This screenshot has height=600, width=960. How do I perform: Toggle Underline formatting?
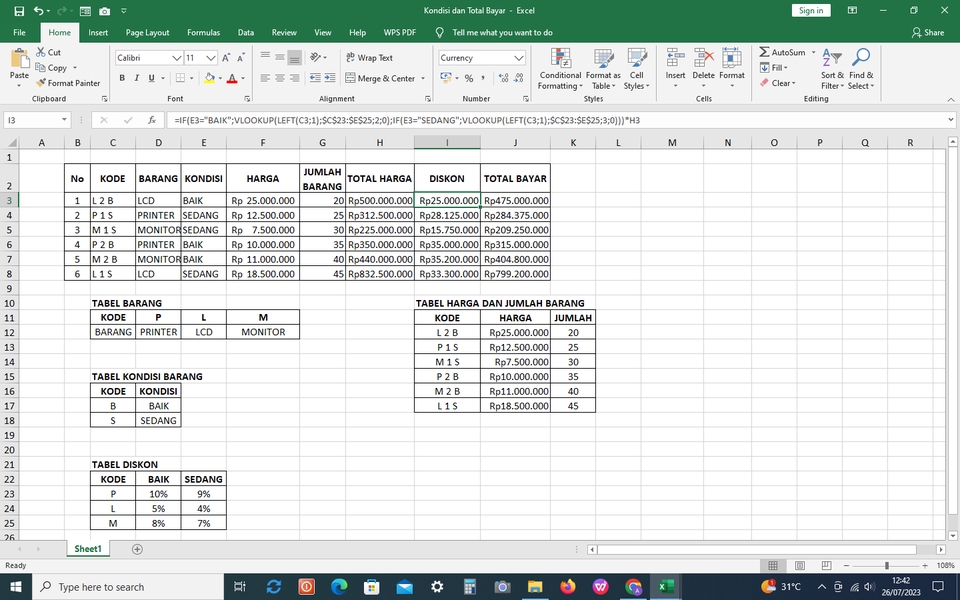point(151,78)
